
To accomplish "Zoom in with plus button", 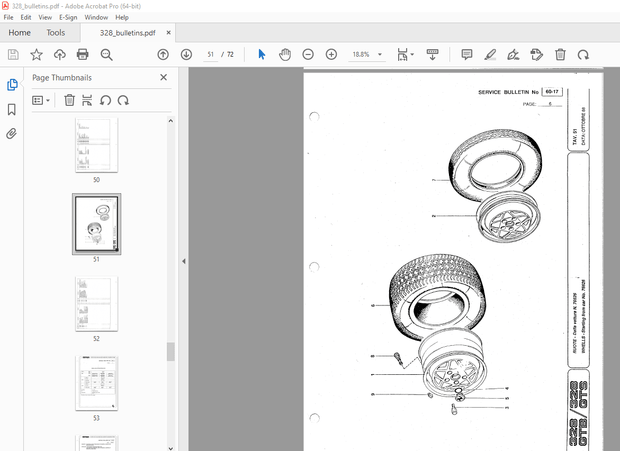I will point(331,55).
